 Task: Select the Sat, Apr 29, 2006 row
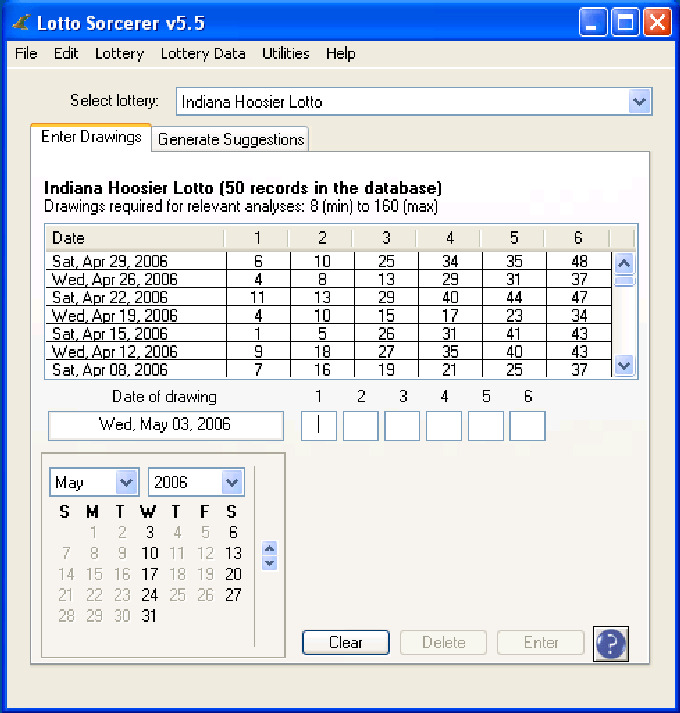[328, 261]
